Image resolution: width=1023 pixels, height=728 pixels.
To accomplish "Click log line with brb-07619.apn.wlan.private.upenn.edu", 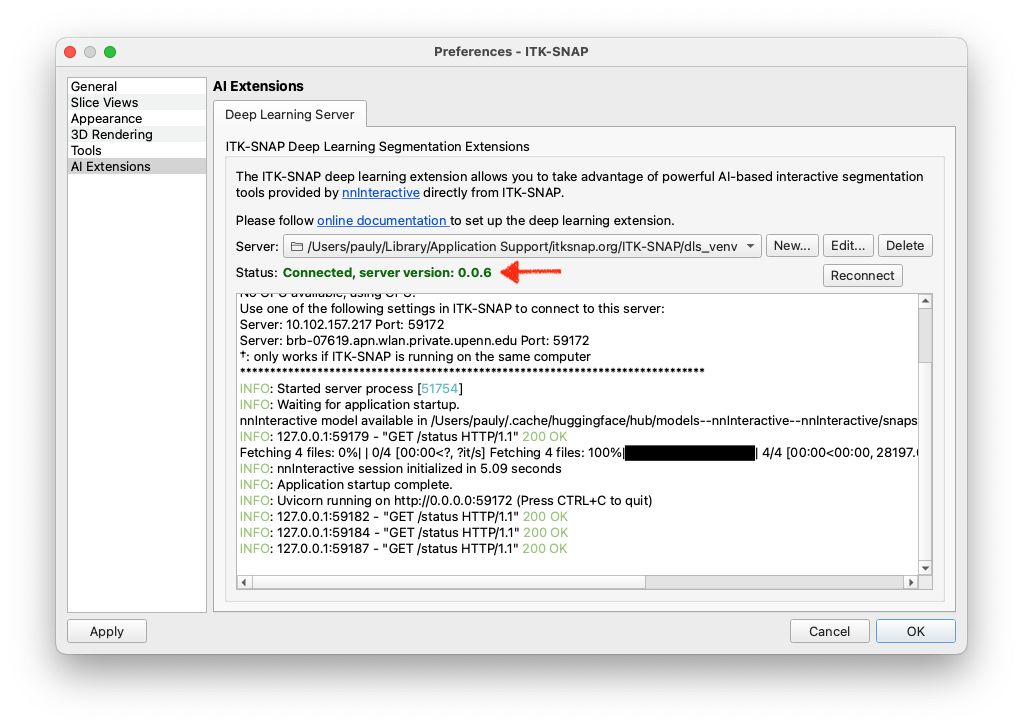I will [x=414, y=341].
